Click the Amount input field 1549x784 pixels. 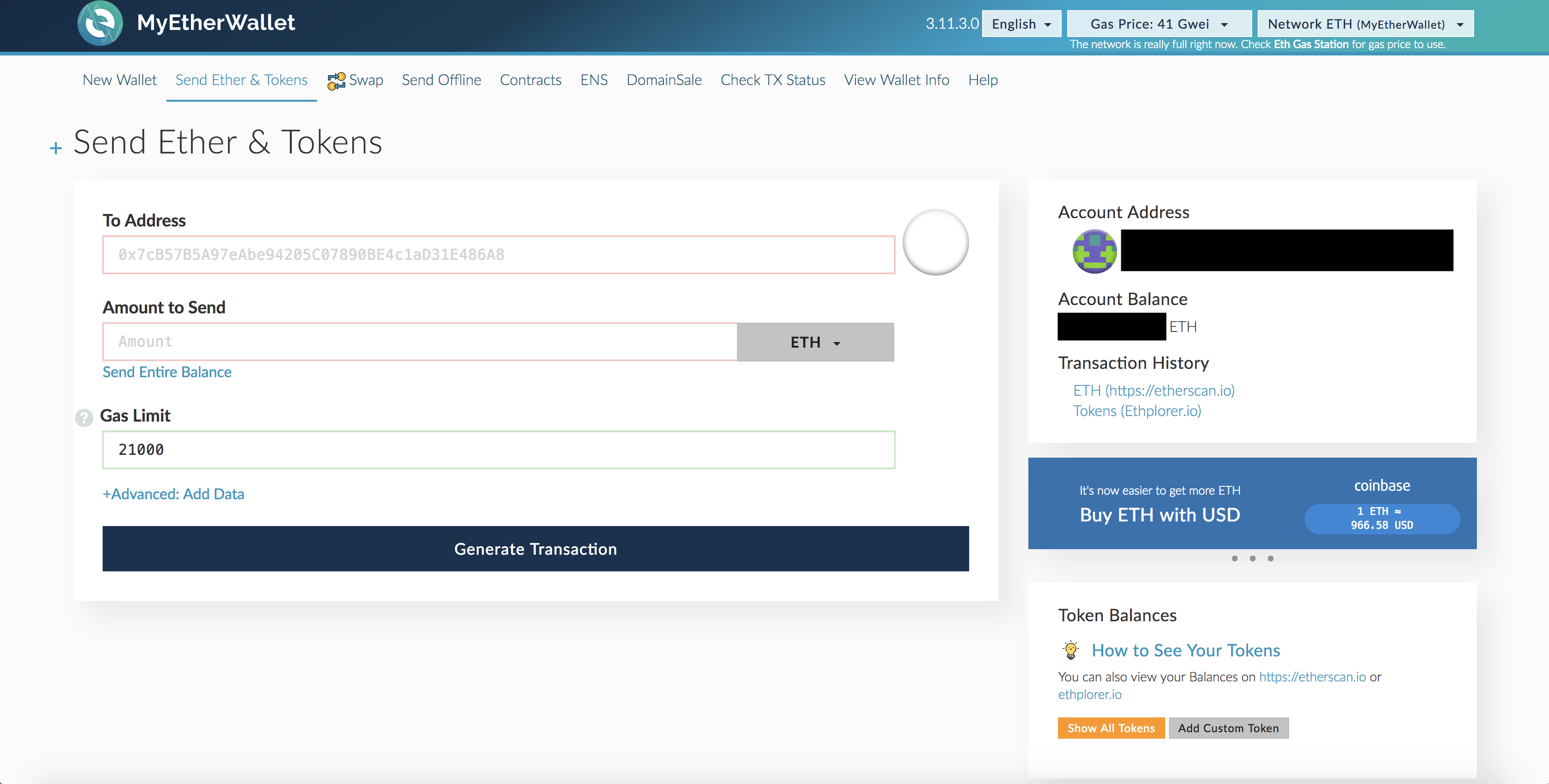(420, 342)
